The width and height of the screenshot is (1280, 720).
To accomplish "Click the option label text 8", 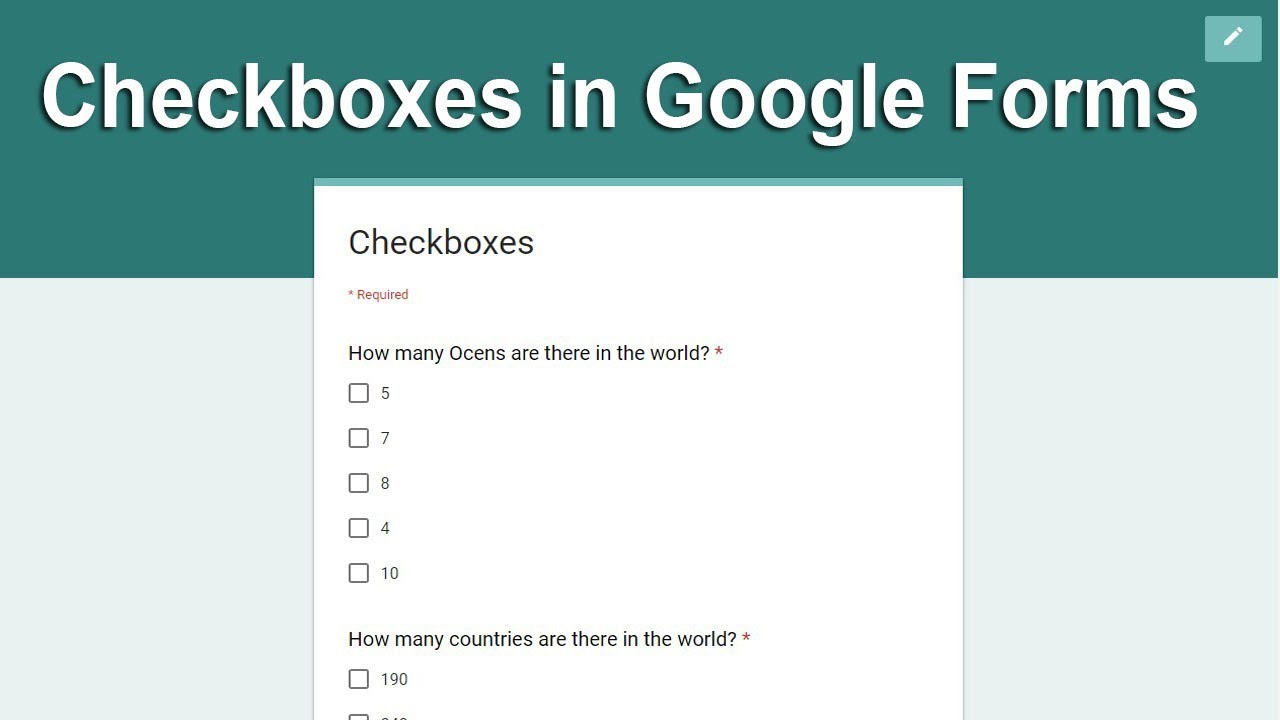I will point(385,484).
